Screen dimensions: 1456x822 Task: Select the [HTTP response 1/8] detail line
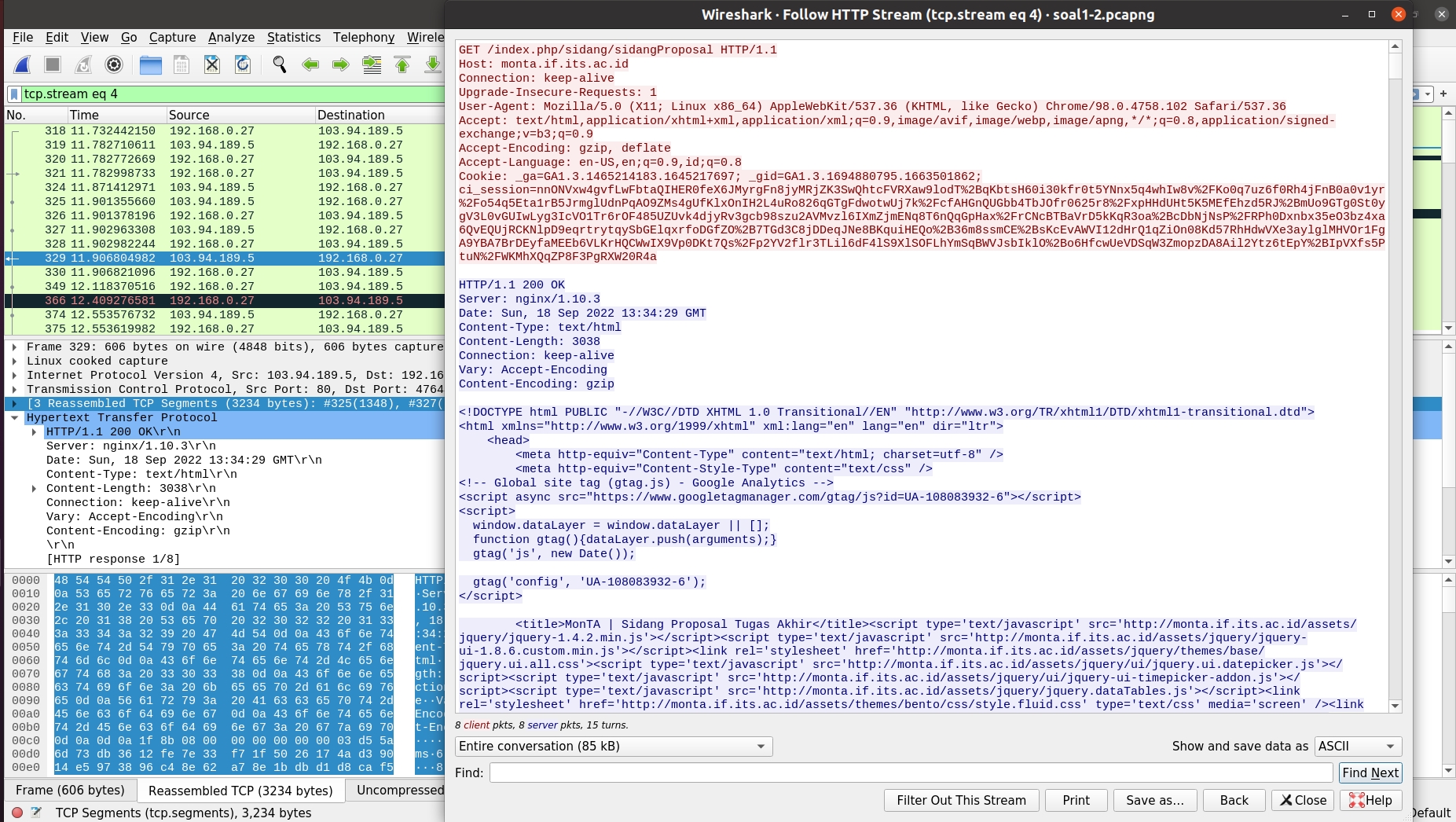(x=113, y=559)
